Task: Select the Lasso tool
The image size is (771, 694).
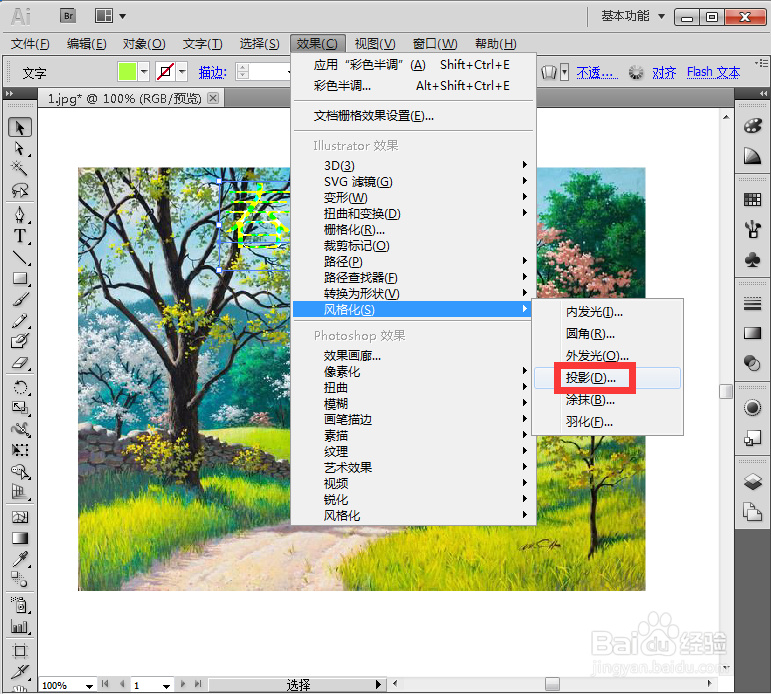Action: [x=20, y=190]
